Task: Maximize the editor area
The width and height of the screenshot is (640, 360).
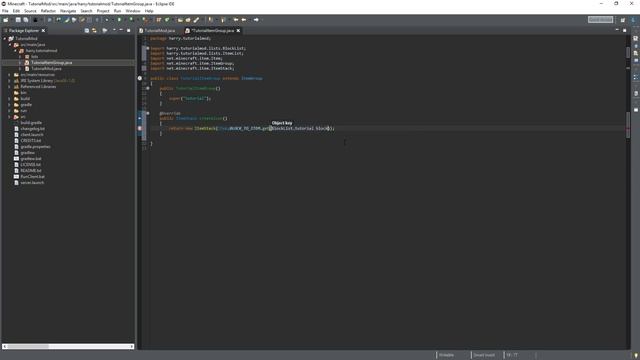Action: pos(624,30)
